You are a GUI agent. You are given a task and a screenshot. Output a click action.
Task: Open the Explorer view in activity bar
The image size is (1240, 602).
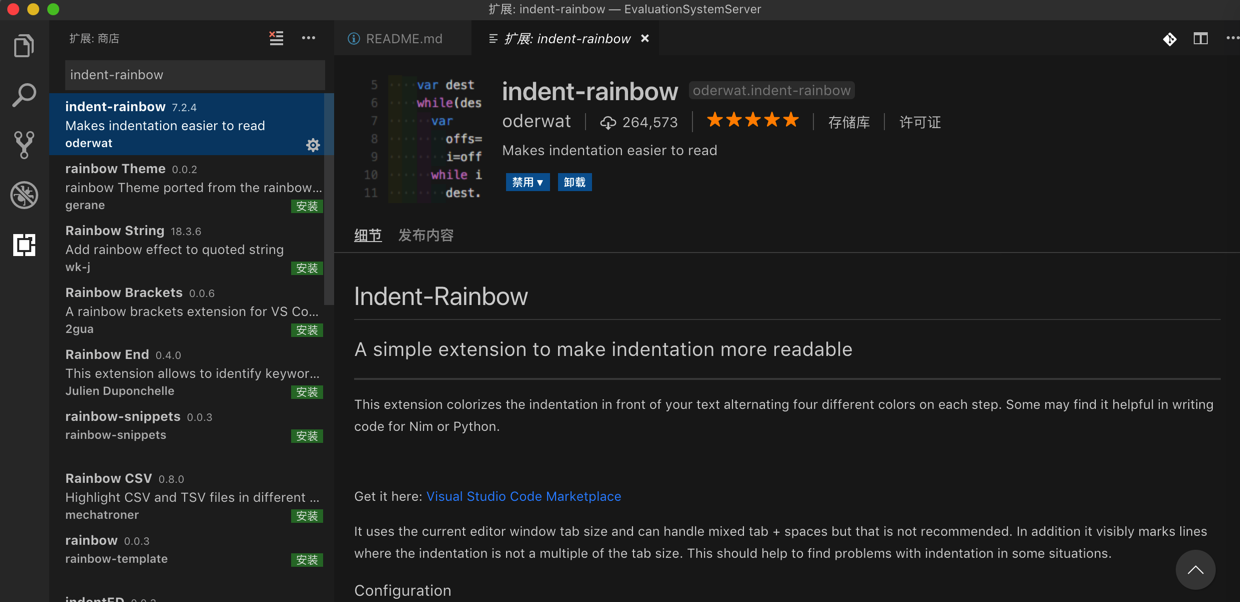[24, 46]
